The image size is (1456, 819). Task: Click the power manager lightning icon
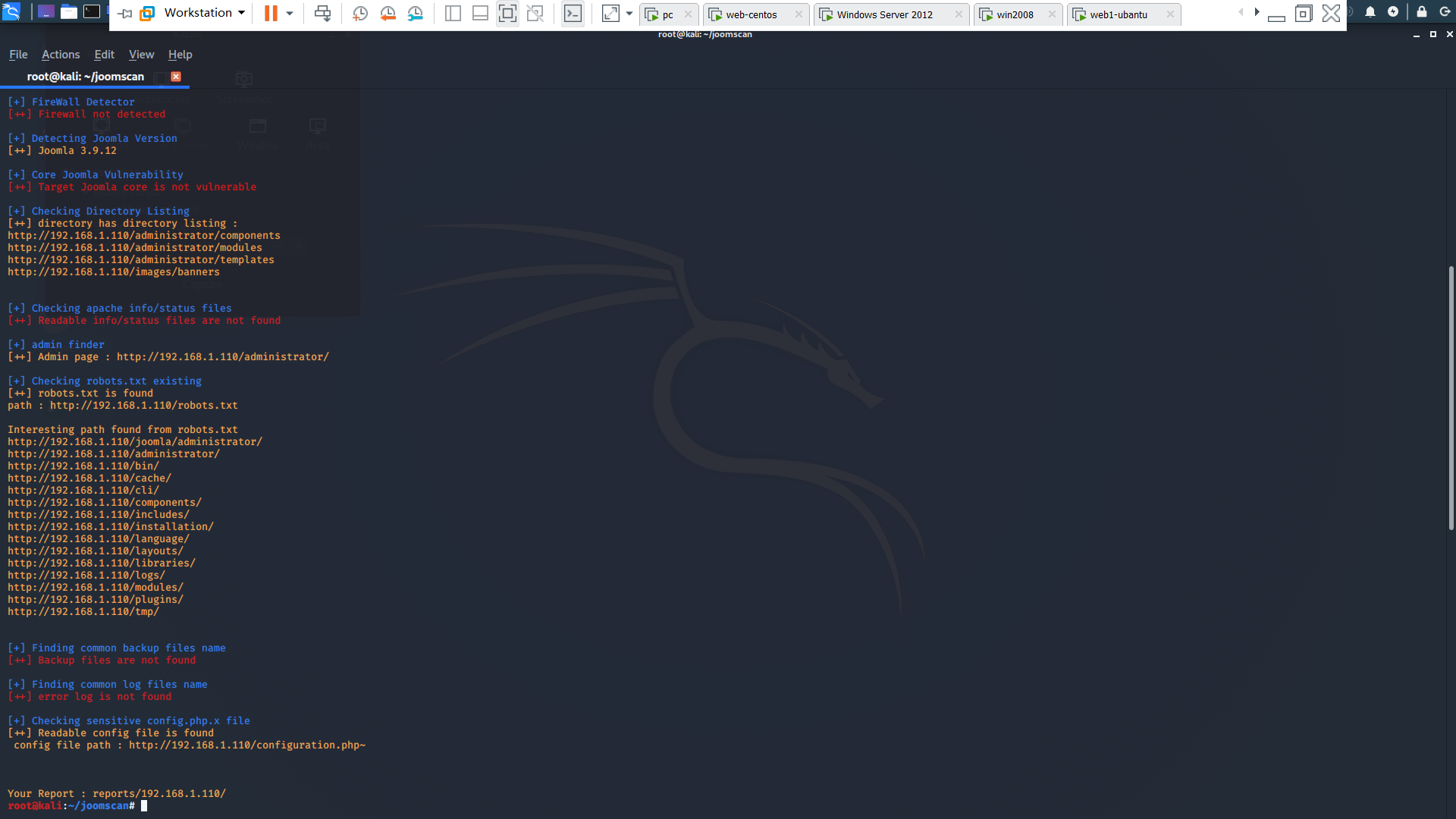(x=1393, y=11)
